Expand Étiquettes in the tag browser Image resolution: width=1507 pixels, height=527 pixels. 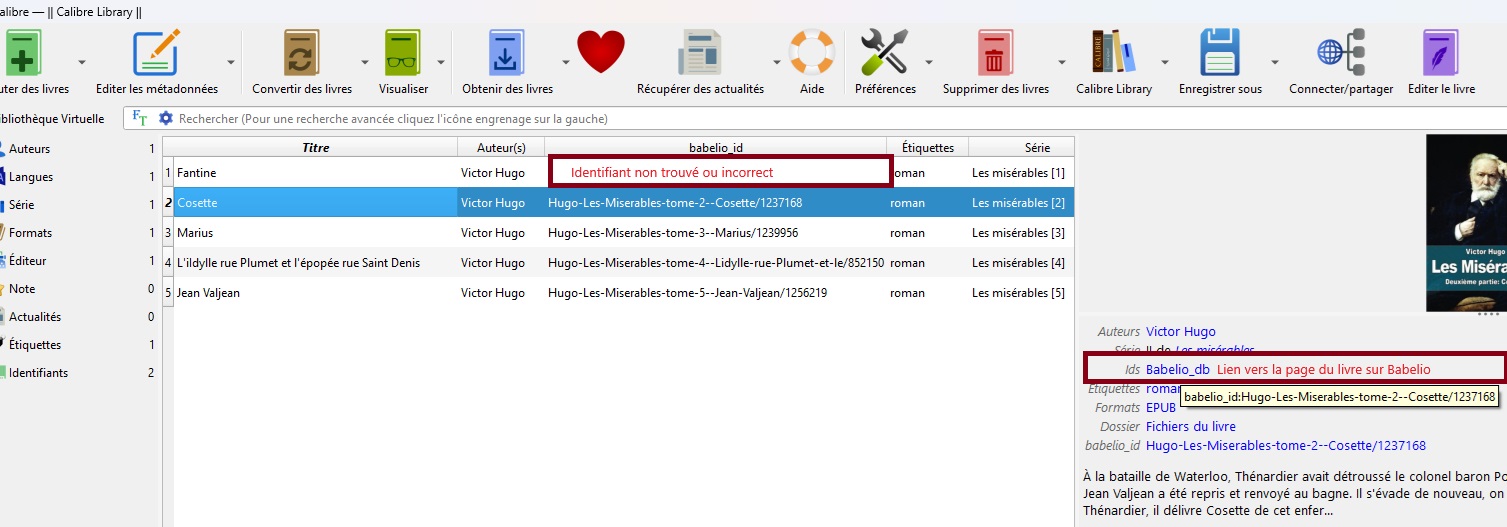[35, 345]
